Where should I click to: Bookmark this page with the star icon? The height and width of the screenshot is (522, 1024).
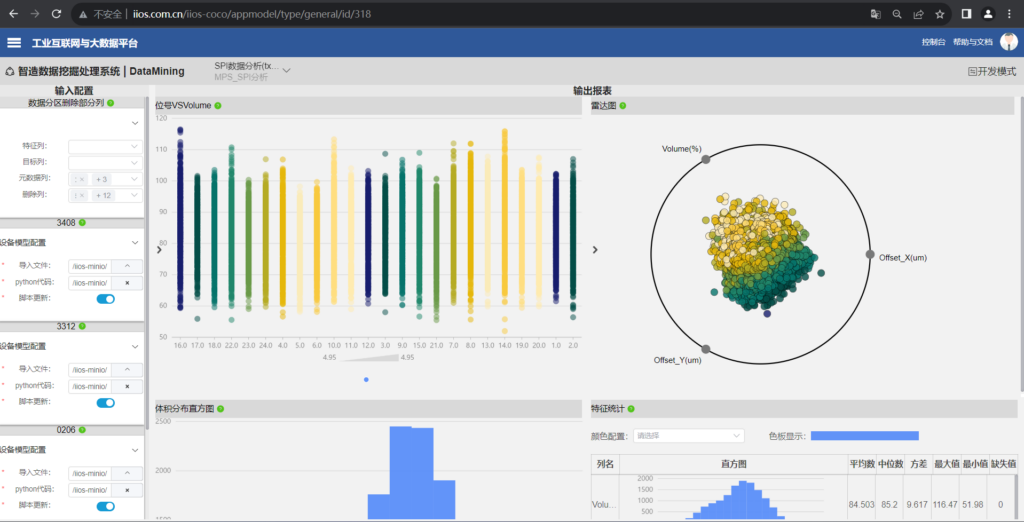click(940, 14)
